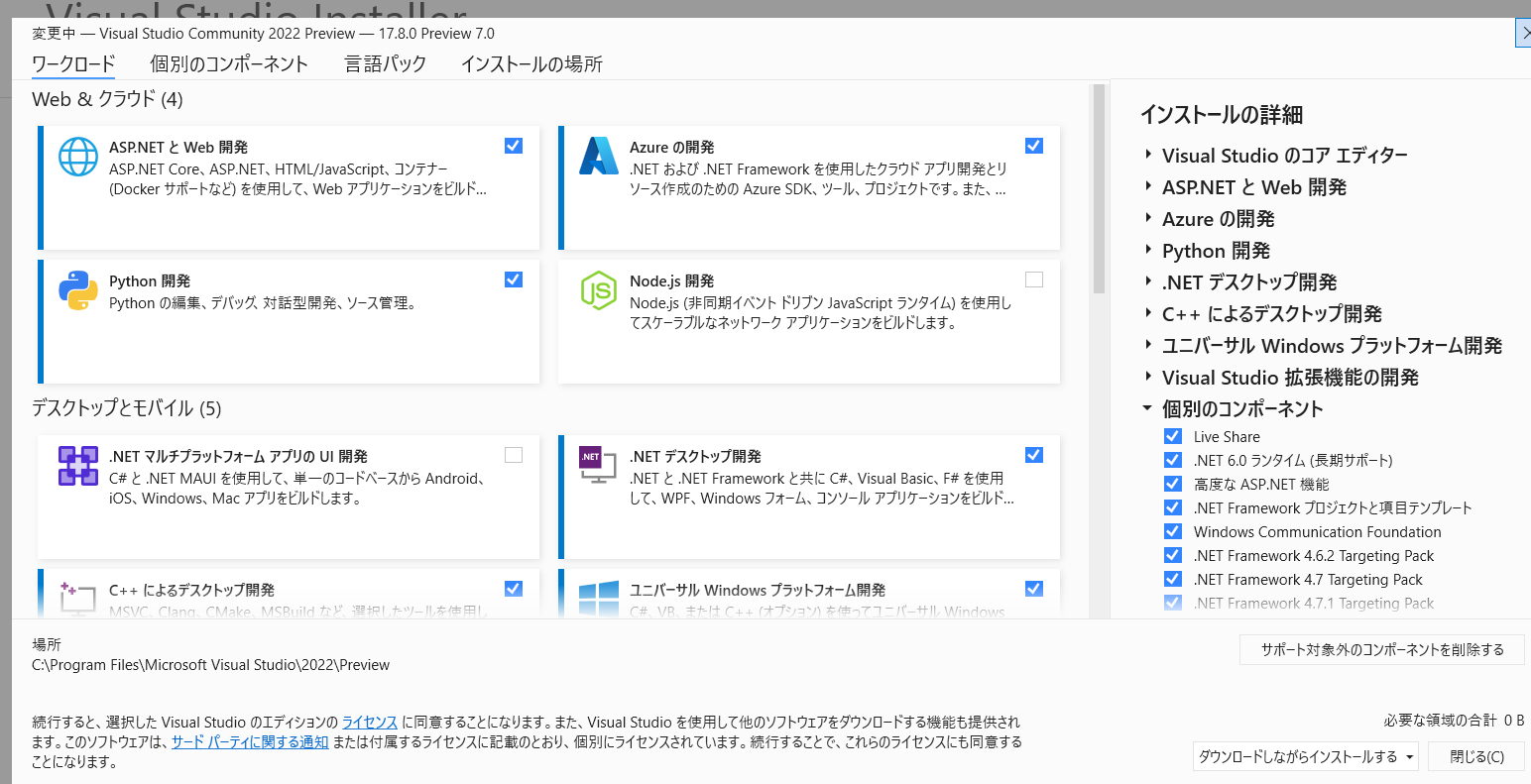Image resolution: width=1531 pixels, height=784 pixels.
Task: Collapse the 個別のコンポーネント section
Action: click(1148, 408)
